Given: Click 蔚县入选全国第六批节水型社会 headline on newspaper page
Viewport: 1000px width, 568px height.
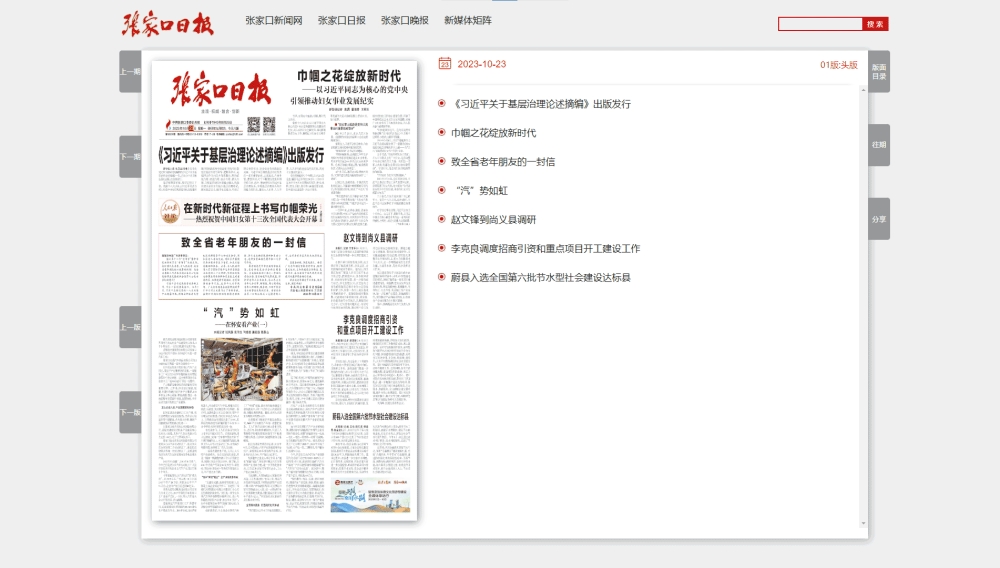Looking at the screenshot, I should (x=371, y=416).
